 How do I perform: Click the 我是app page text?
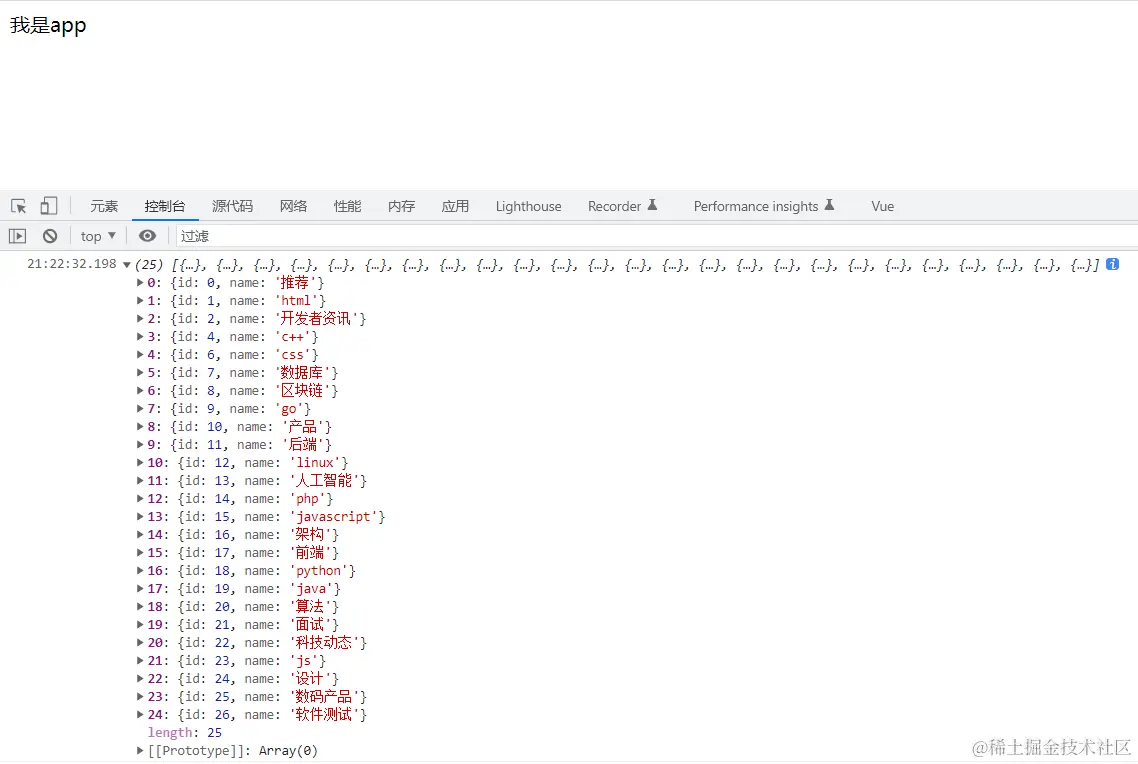(x=48, y=25)
